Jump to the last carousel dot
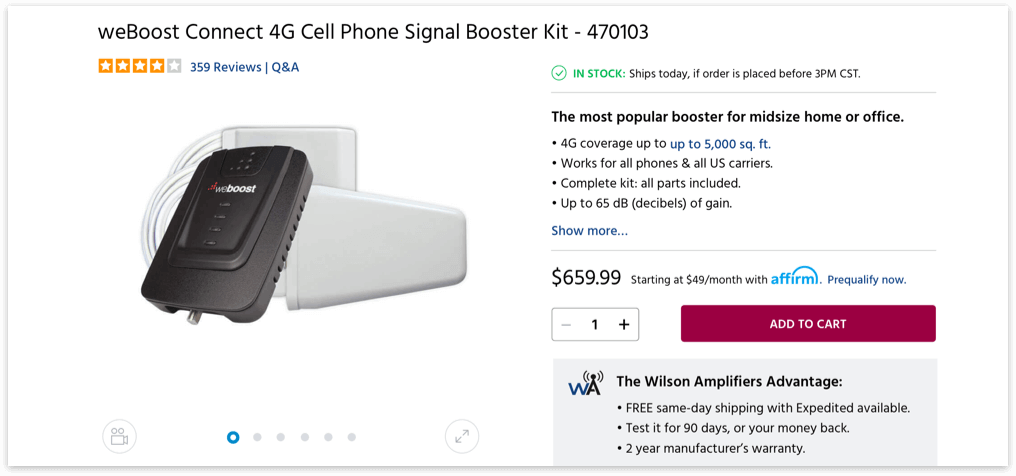Image resolution: width=1016 pixels, height=476 pixels. (352, 437)
